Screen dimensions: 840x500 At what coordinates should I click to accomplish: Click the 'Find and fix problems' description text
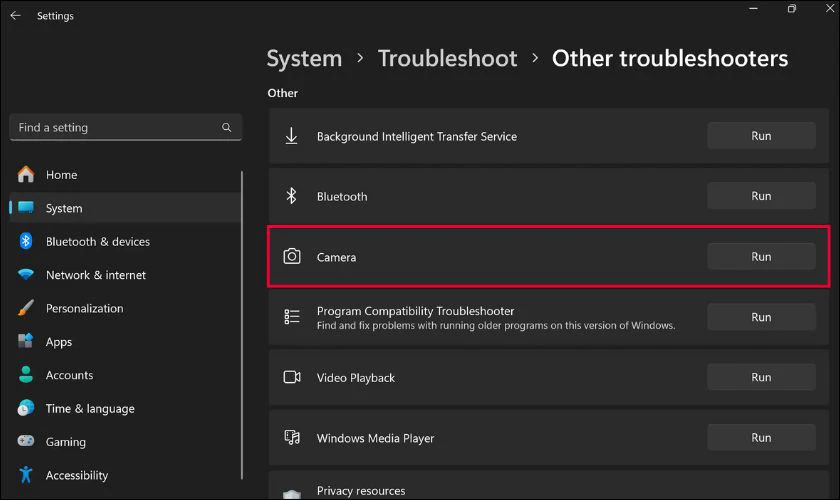tap(496, 325)
